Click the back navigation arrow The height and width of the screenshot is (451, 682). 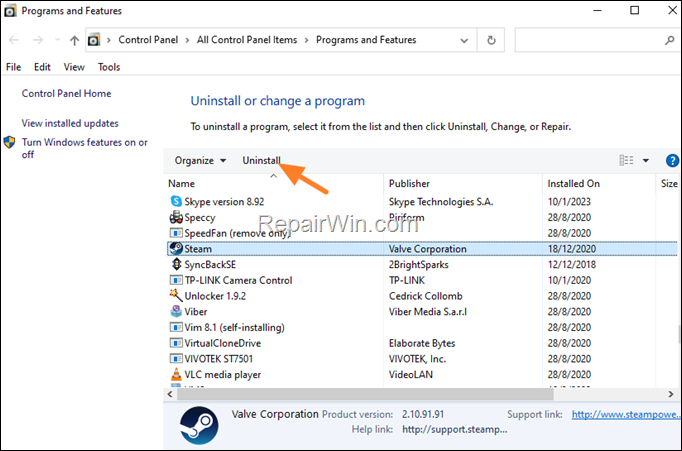[x=14, y=40]
